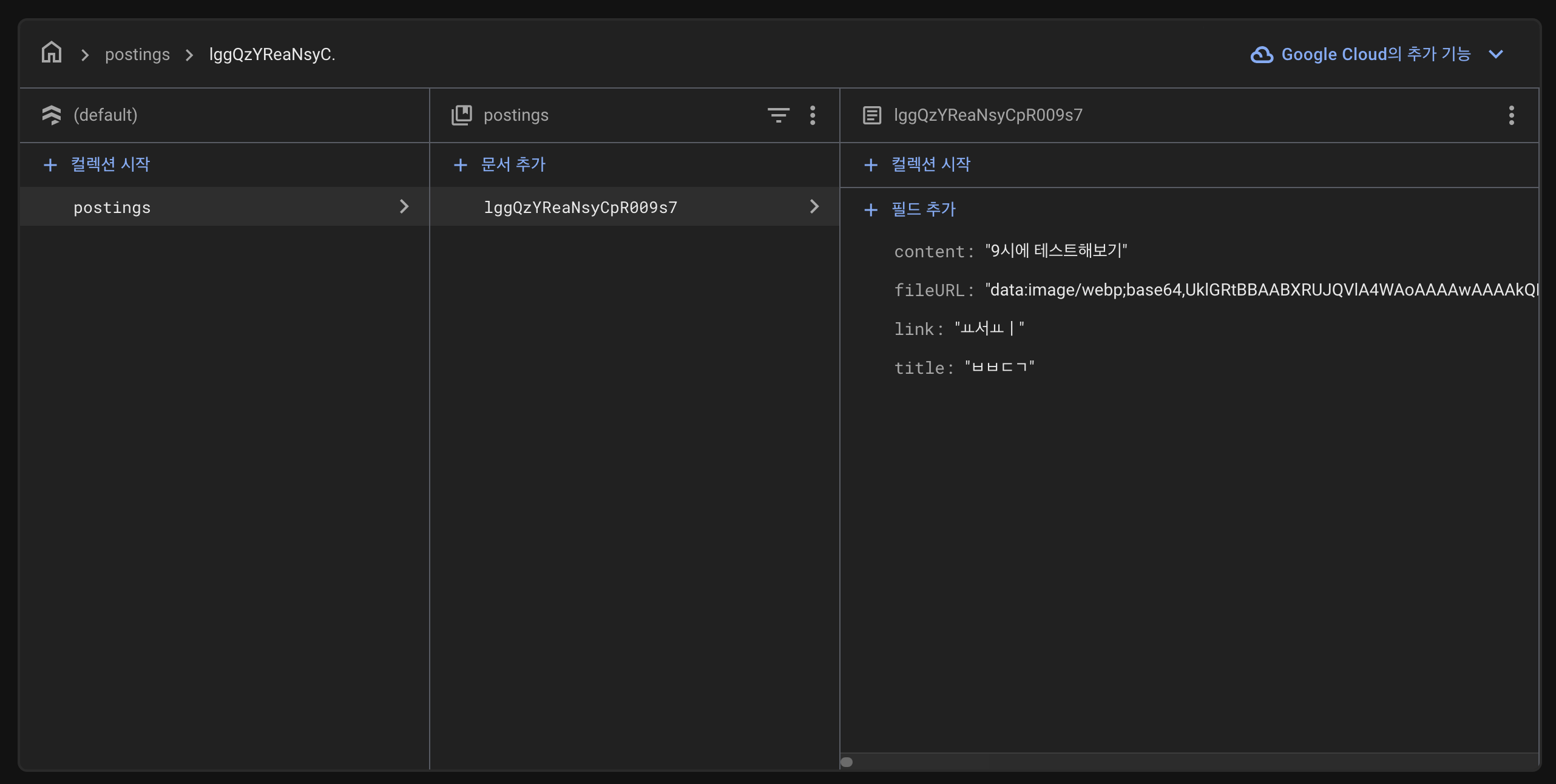Screen dimensions: 1556x784
Task: Click the home icon in breadcrumb
Action: [52, 53]
